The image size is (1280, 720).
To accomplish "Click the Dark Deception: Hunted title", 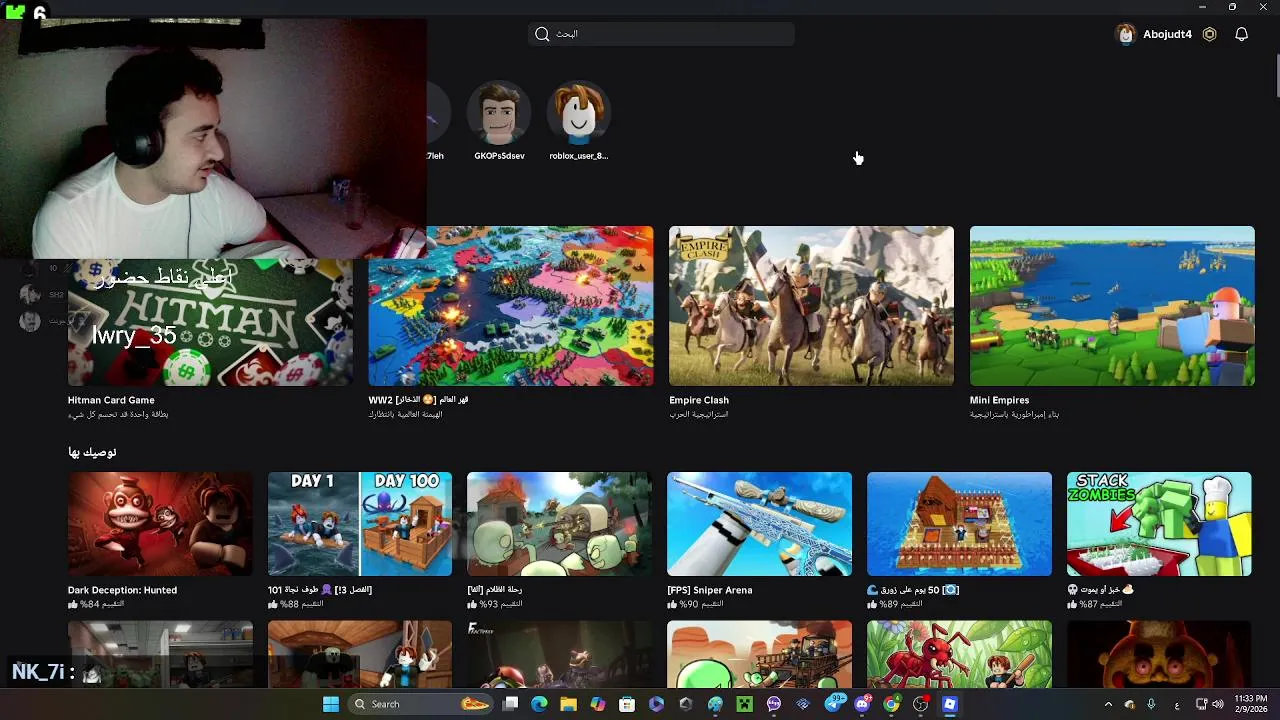I will [122, 590].
